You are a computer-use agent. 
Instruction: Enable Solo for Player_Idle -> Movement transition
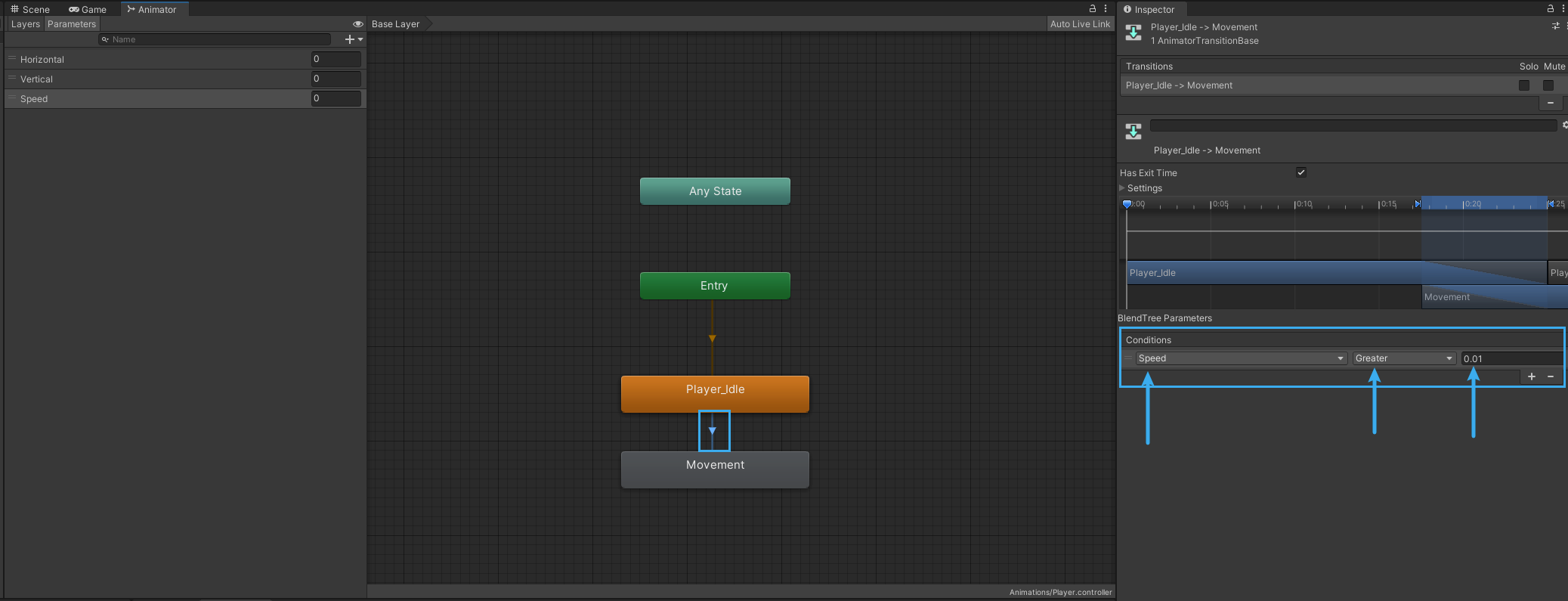[x=1523, y=85]
